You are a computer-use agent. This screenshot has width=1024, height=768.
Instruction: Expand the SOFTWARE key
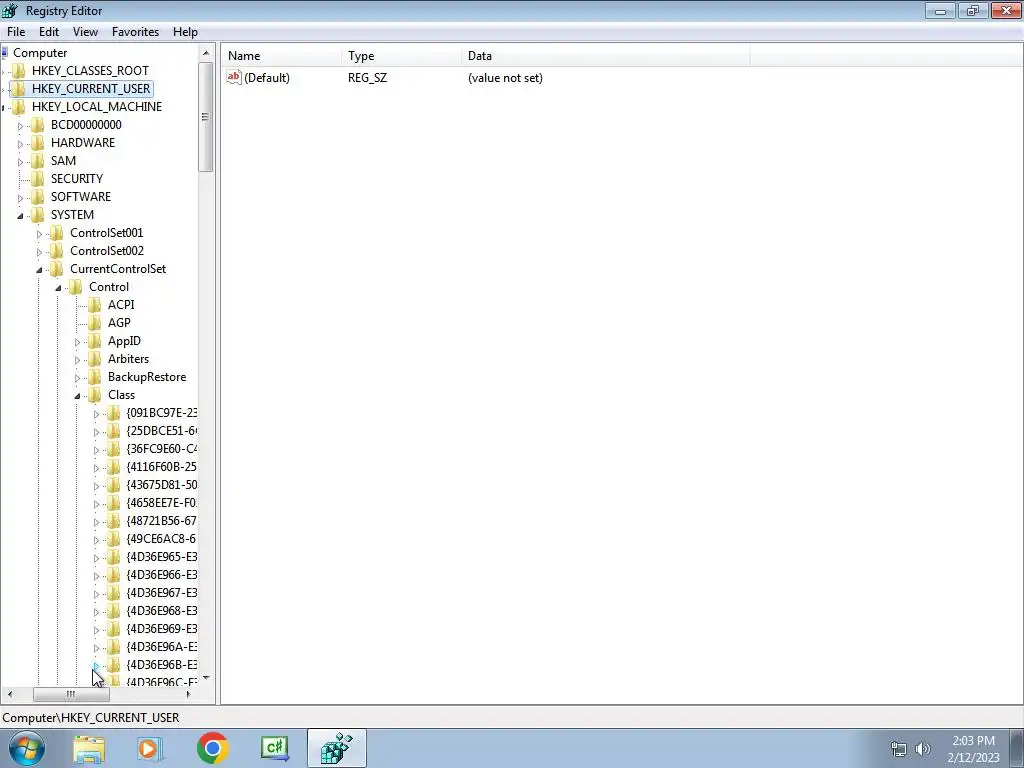click(x=20, y=197)
